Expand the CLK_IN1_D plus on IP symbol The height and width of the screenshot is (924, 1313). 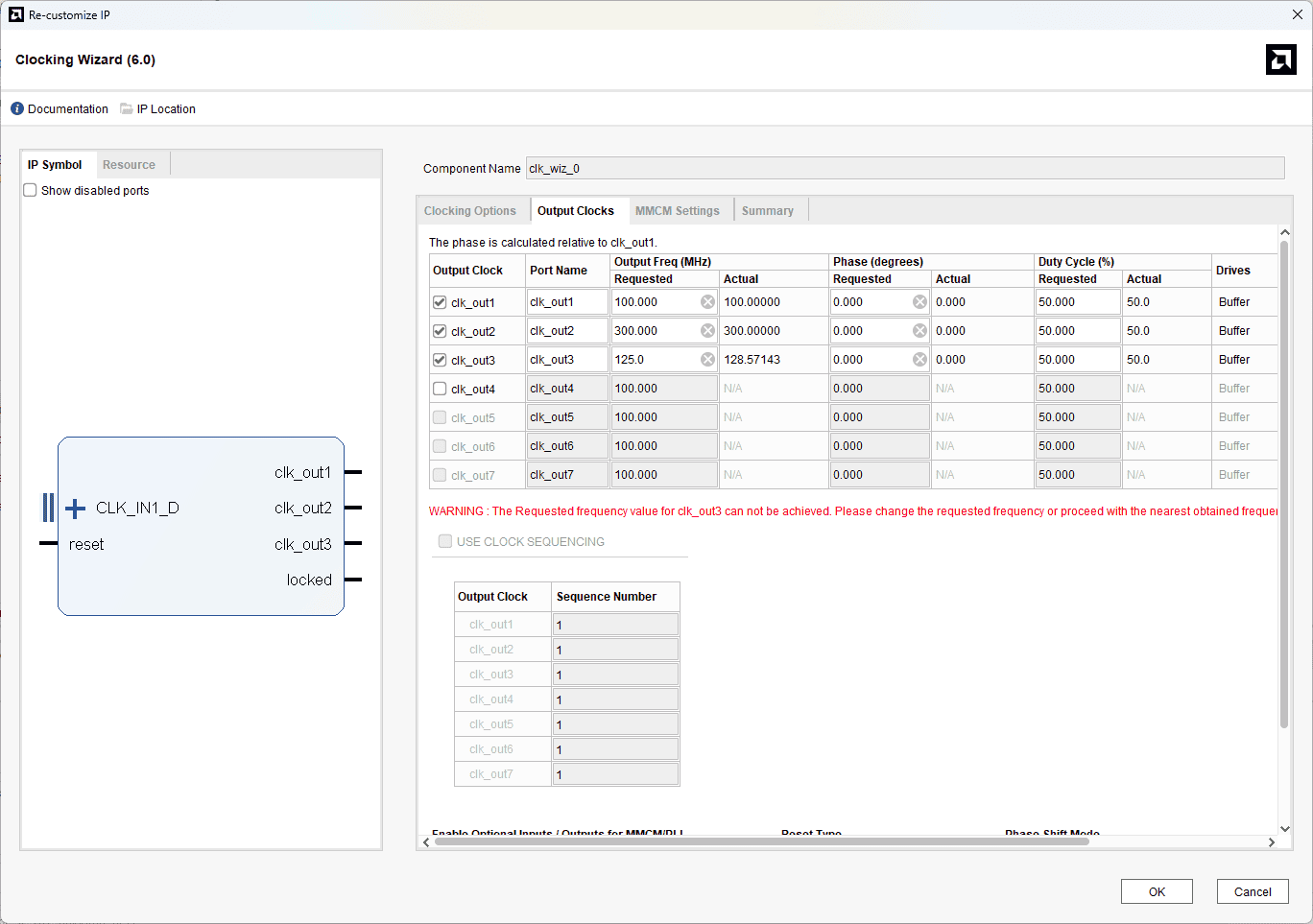(x=76, y=509)
